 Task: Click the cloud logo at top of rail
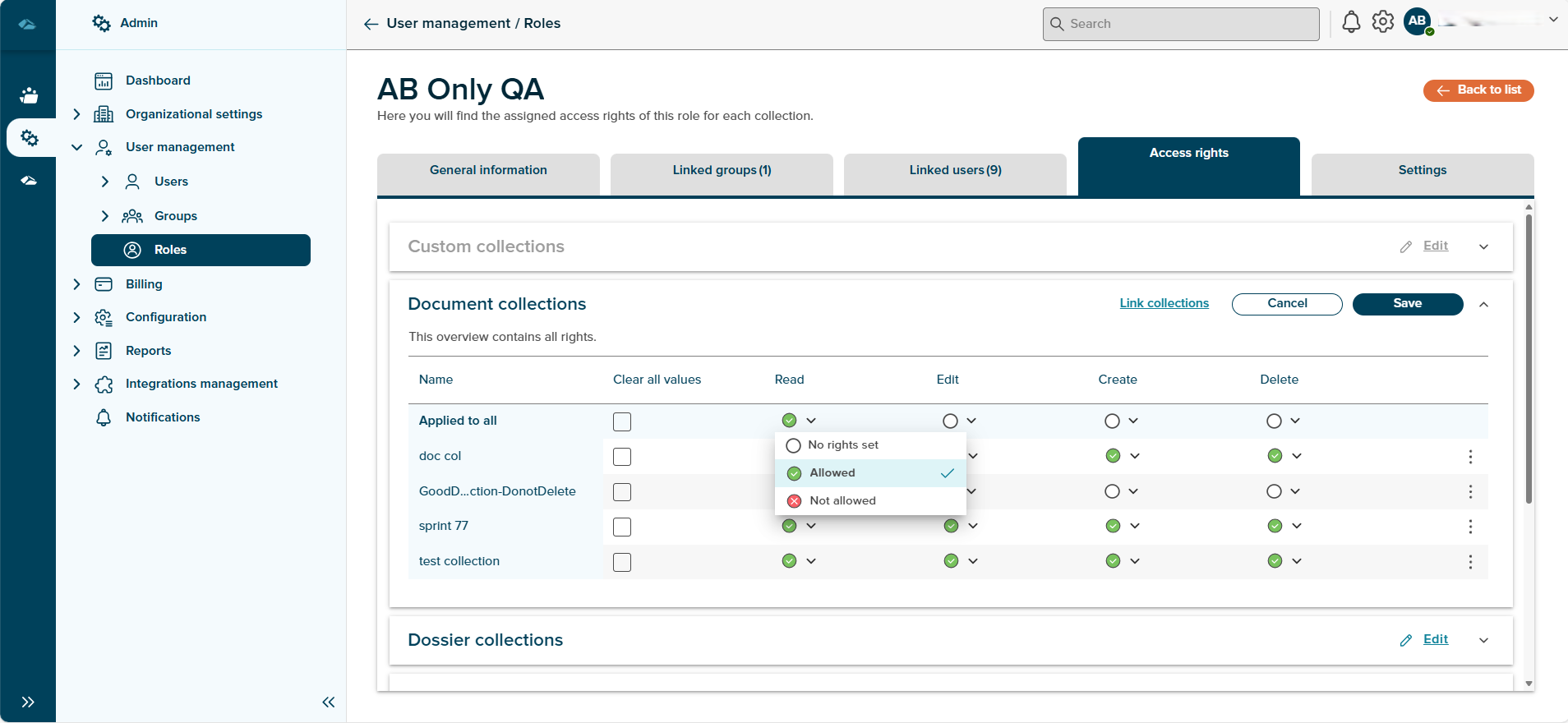coord(27,24)
